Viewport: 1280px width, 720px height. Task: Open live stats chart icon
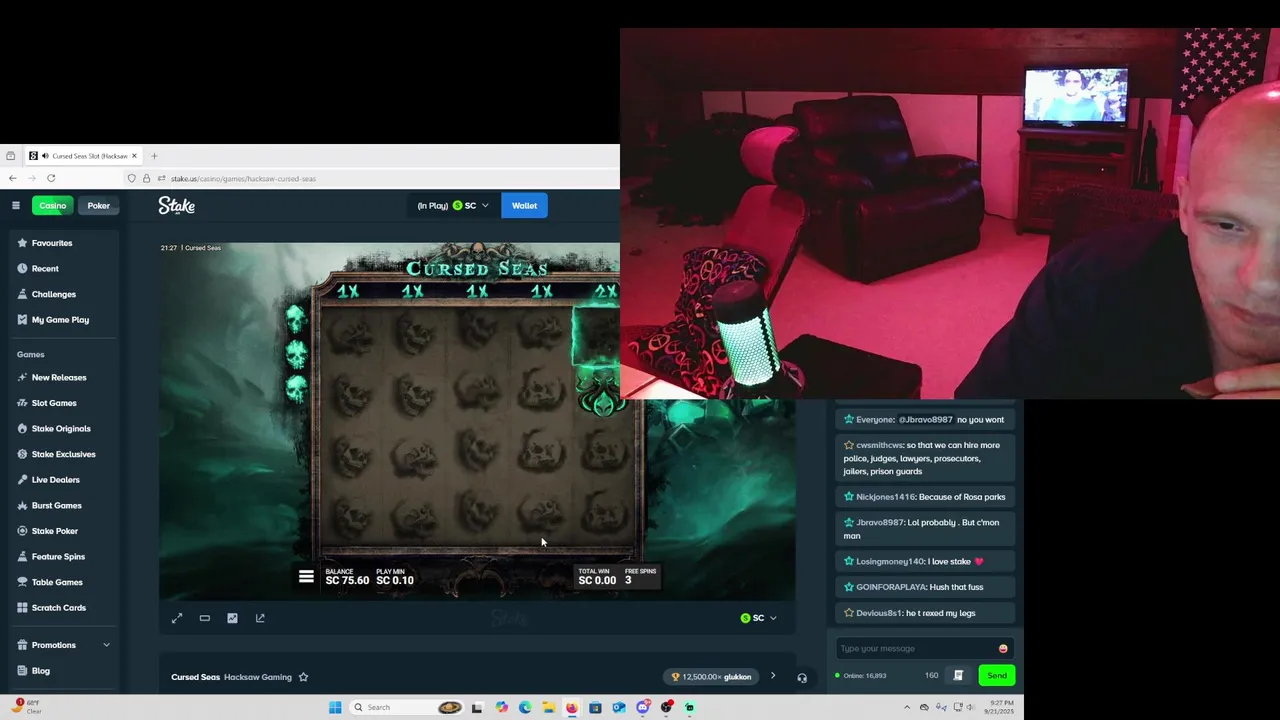tap(232, 618)
